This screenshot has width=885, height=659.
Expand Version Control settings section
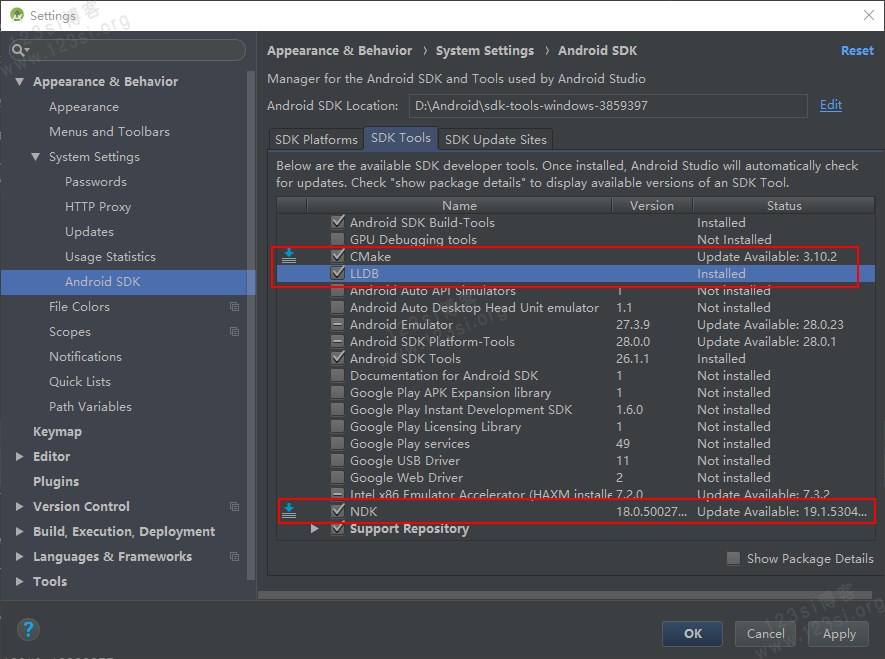coord(20,506)
